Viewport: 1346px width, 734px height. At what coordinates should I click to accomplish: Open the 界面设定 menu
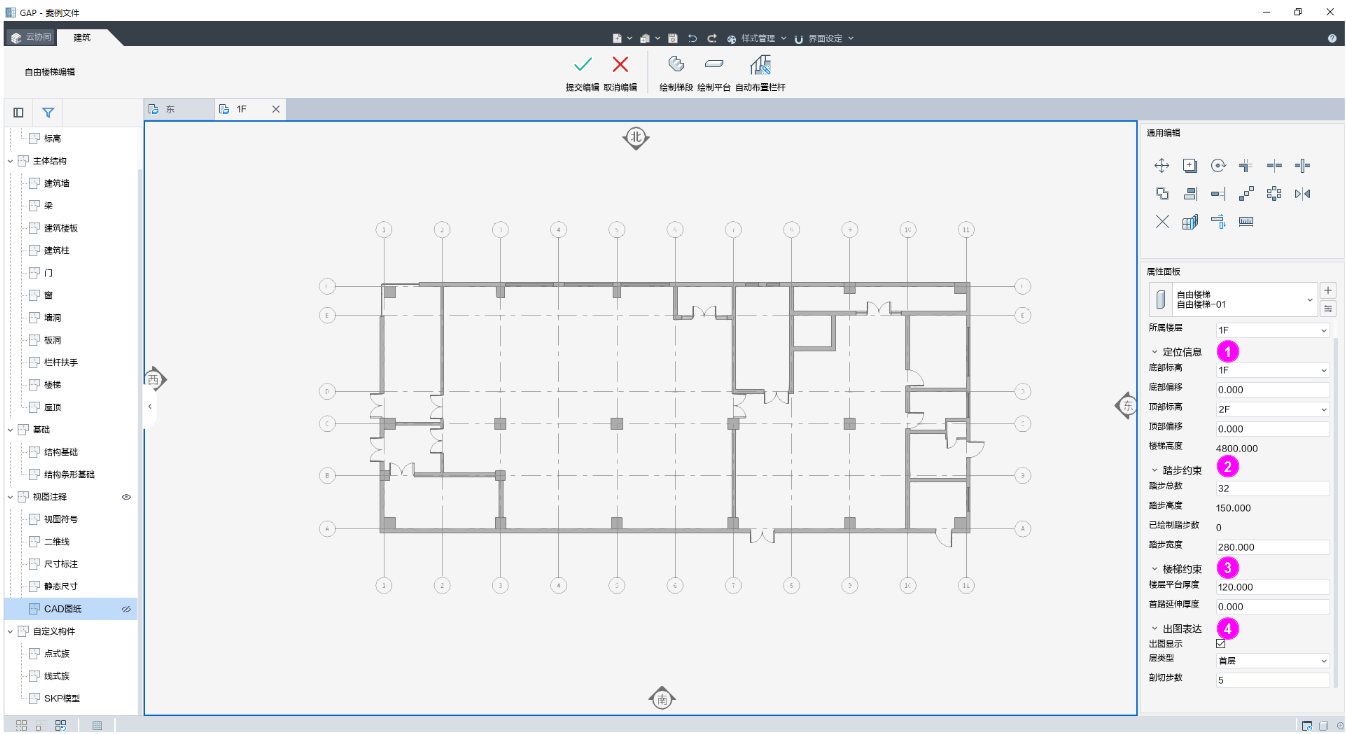(x=825, y=38)
